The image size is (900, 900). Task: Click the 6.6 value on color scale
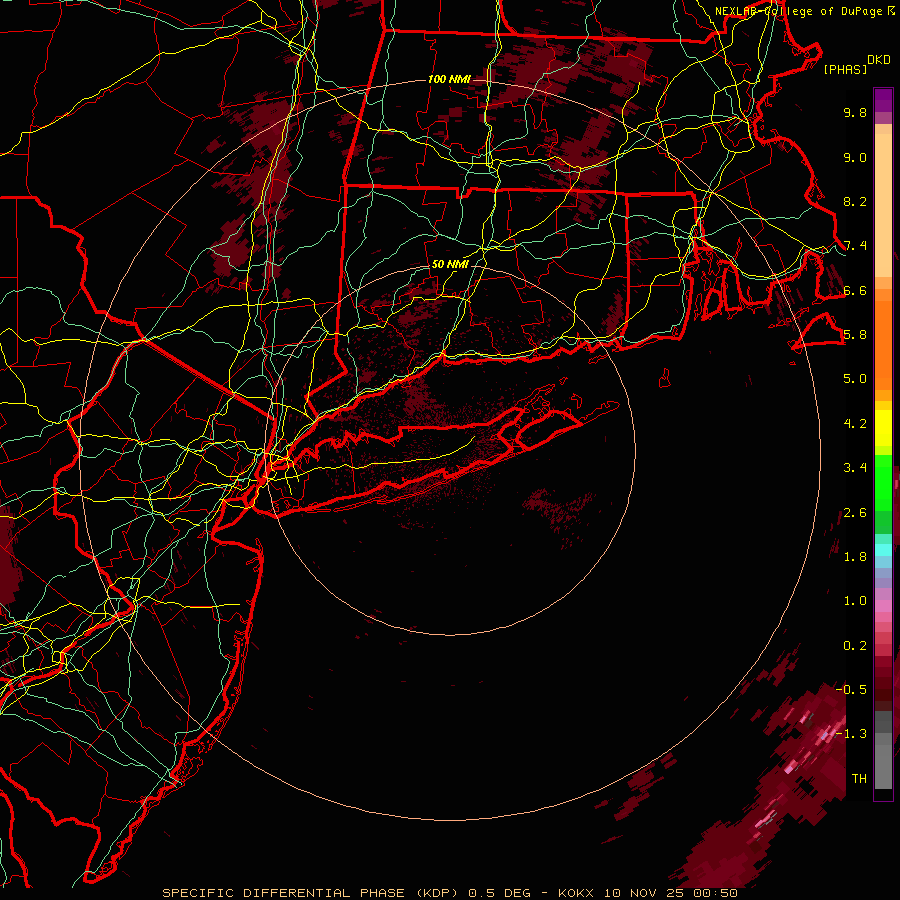click(855, 290)
